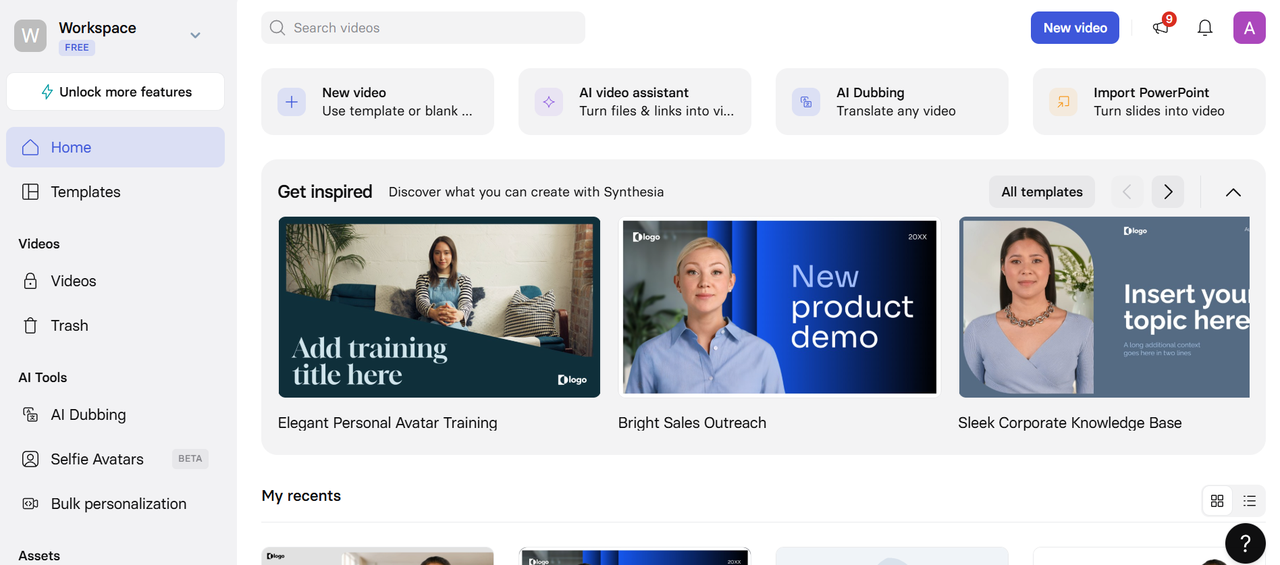
Task: Click the sidebar AI Dubbing translate icon
Action: (31, 414)
